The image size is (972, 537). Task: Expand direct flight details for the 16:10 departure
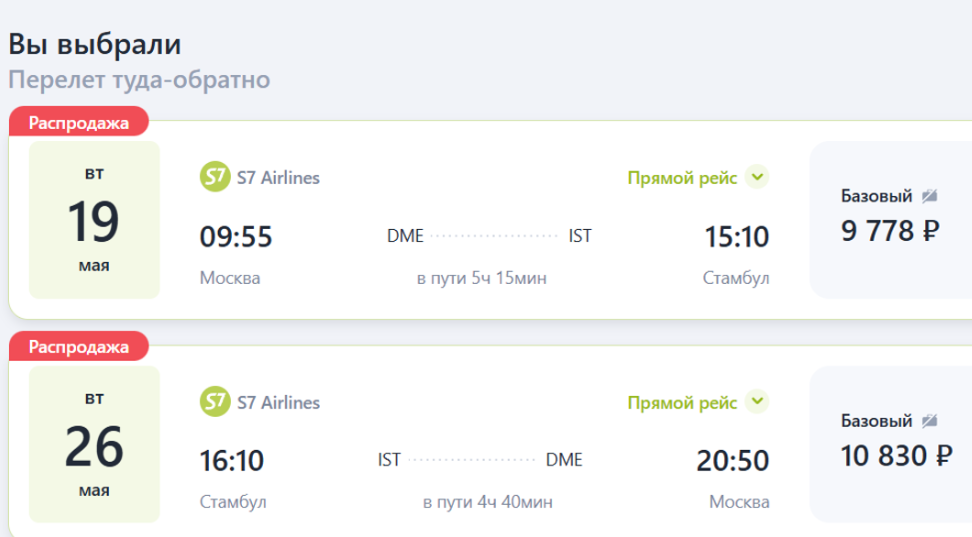tap(757, 402)
